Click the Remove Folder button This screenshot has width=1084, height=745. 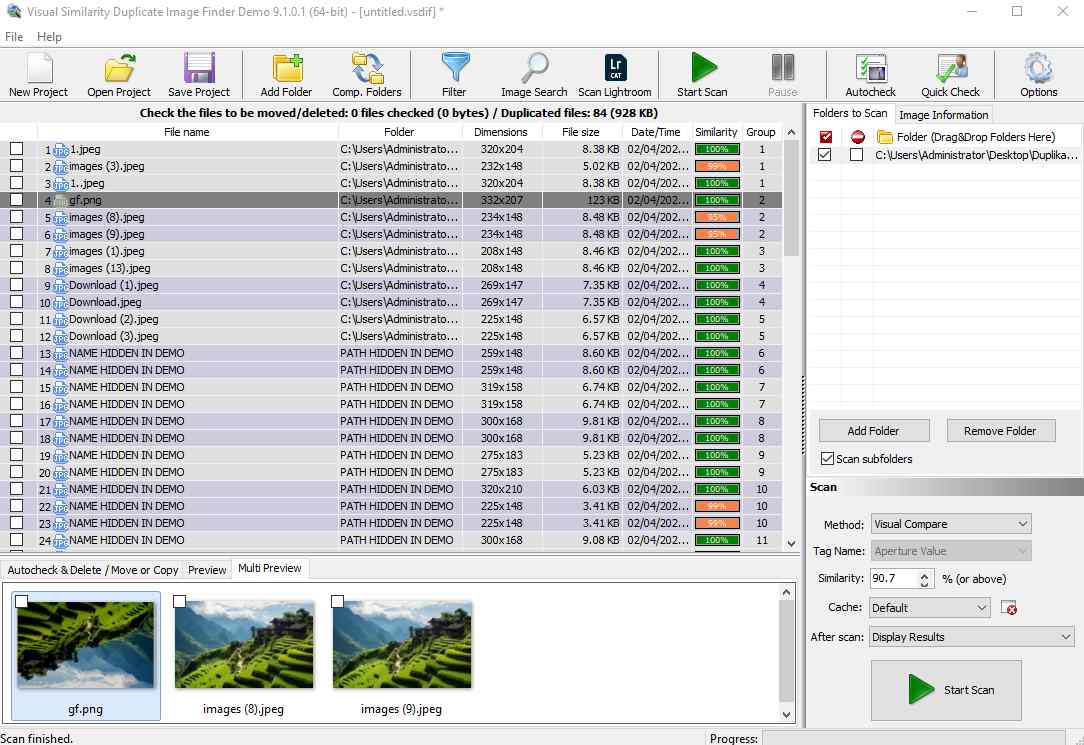[x=1000, y=430]
